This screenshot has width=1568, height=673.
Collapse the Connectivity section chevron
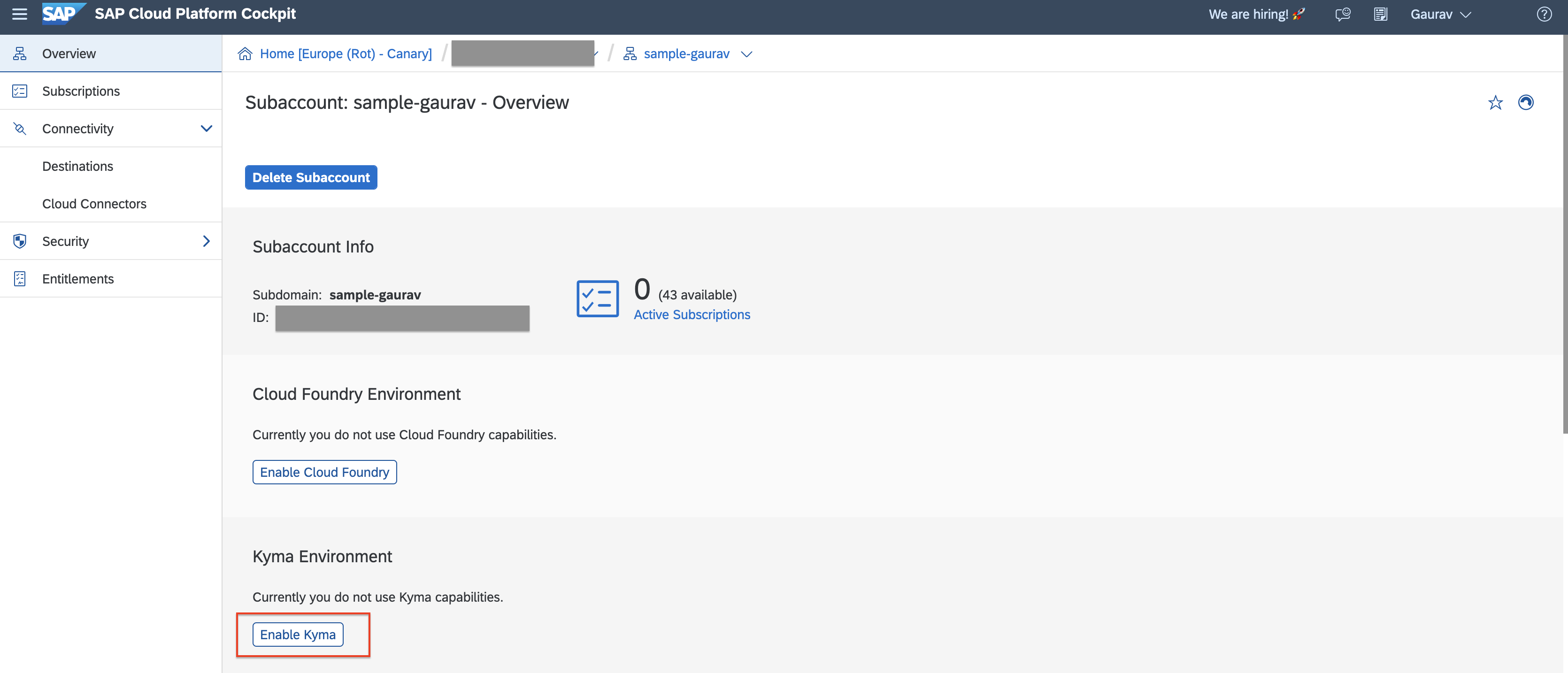[x=207, y=129]
